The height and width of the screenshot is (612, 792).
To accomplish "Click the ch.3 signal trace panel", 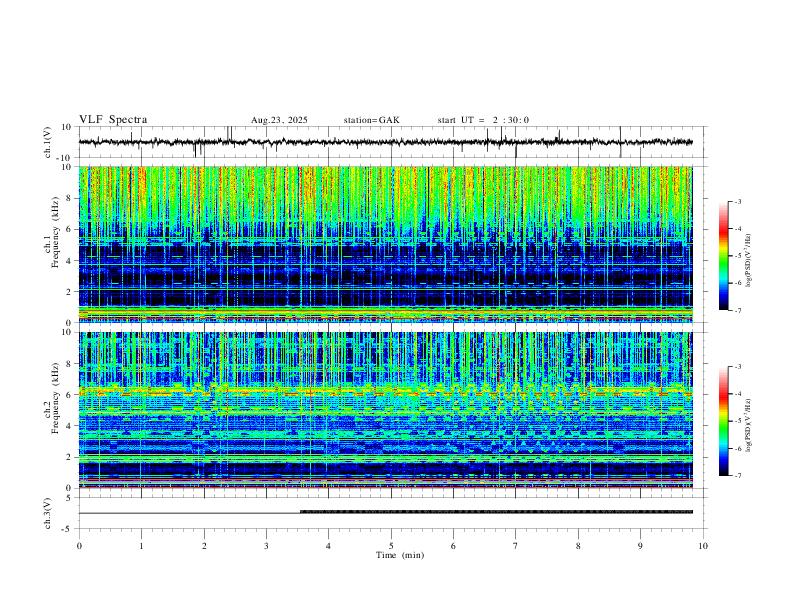I will (x=390, y=513).
